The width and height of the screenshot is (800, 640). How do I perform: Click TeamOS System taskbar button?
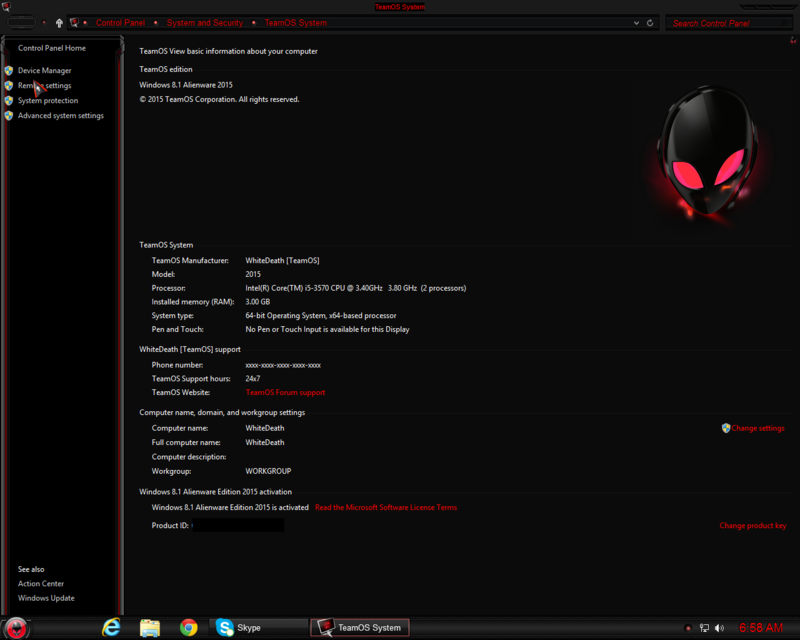pyautogui.click(x=360, y=628)
